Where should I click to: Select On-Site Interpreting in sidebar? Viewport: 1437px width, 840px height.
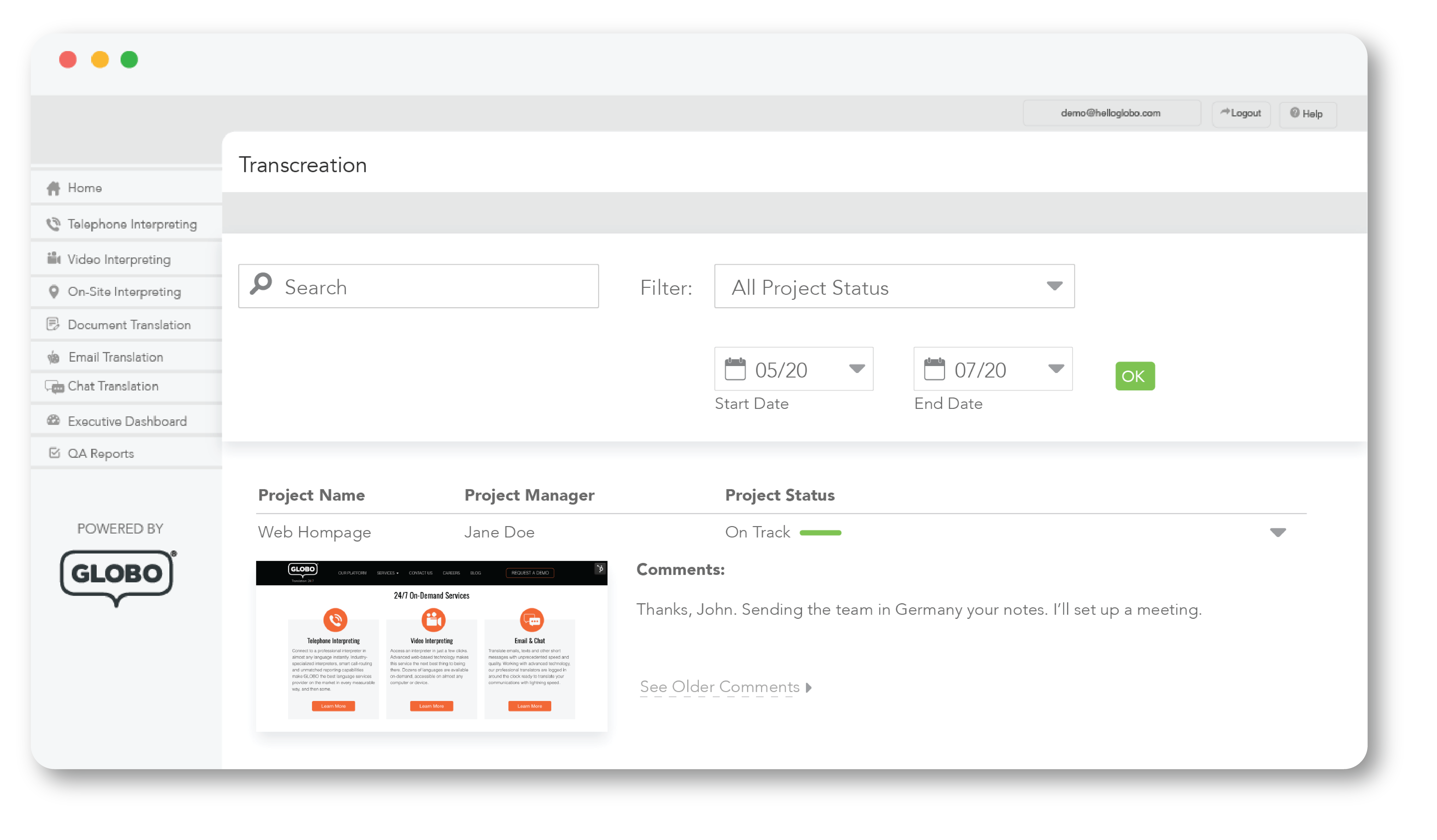coord(127,292)
